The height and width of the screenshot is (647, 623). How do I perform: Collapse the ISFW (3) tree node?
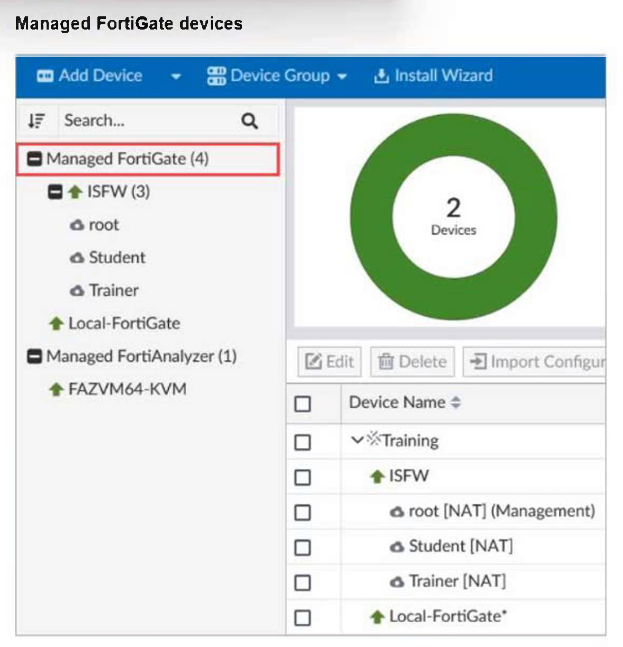coord(57,192)
